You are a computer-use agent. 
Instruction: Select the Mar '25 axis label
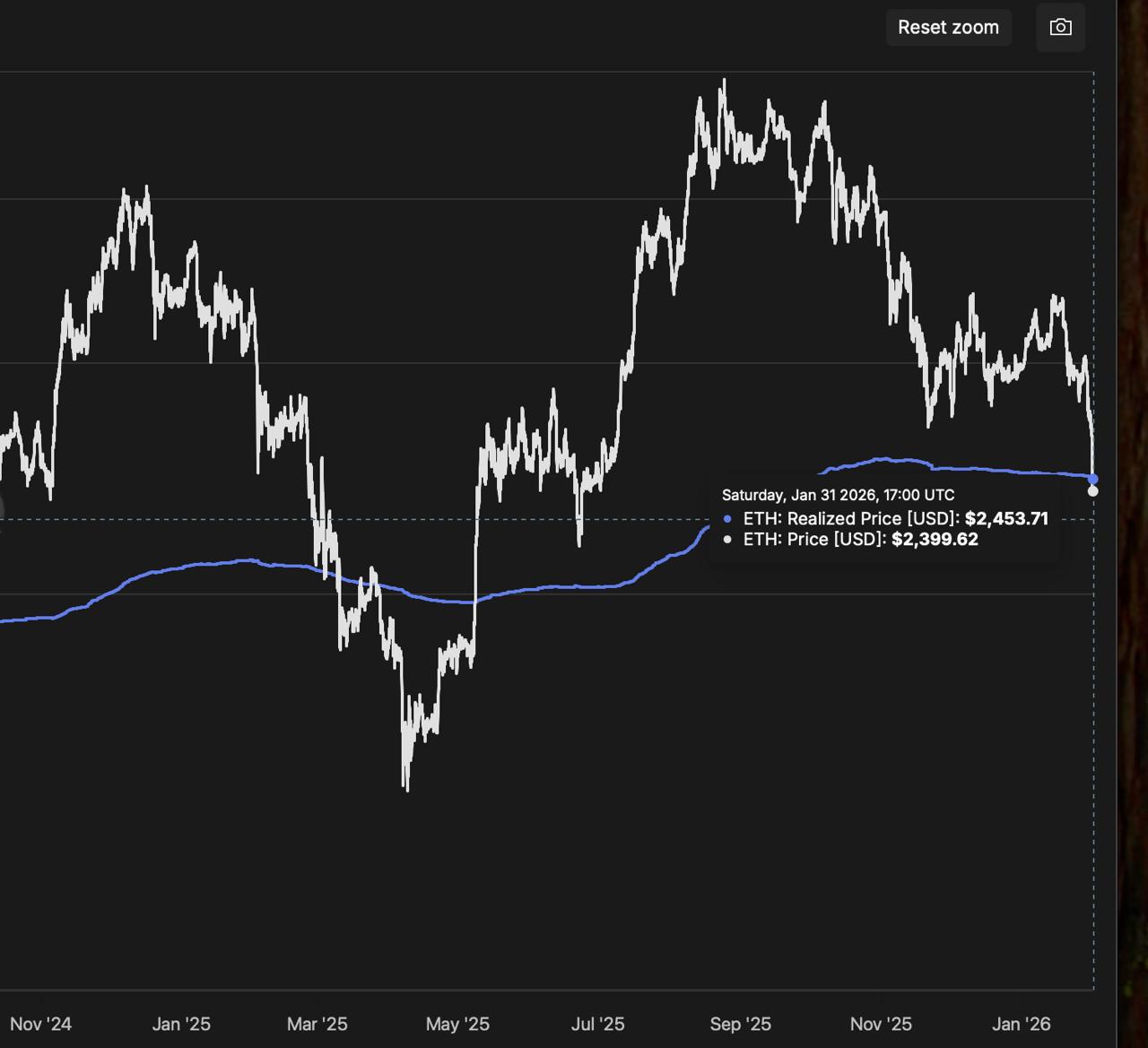pos(317,1024)
